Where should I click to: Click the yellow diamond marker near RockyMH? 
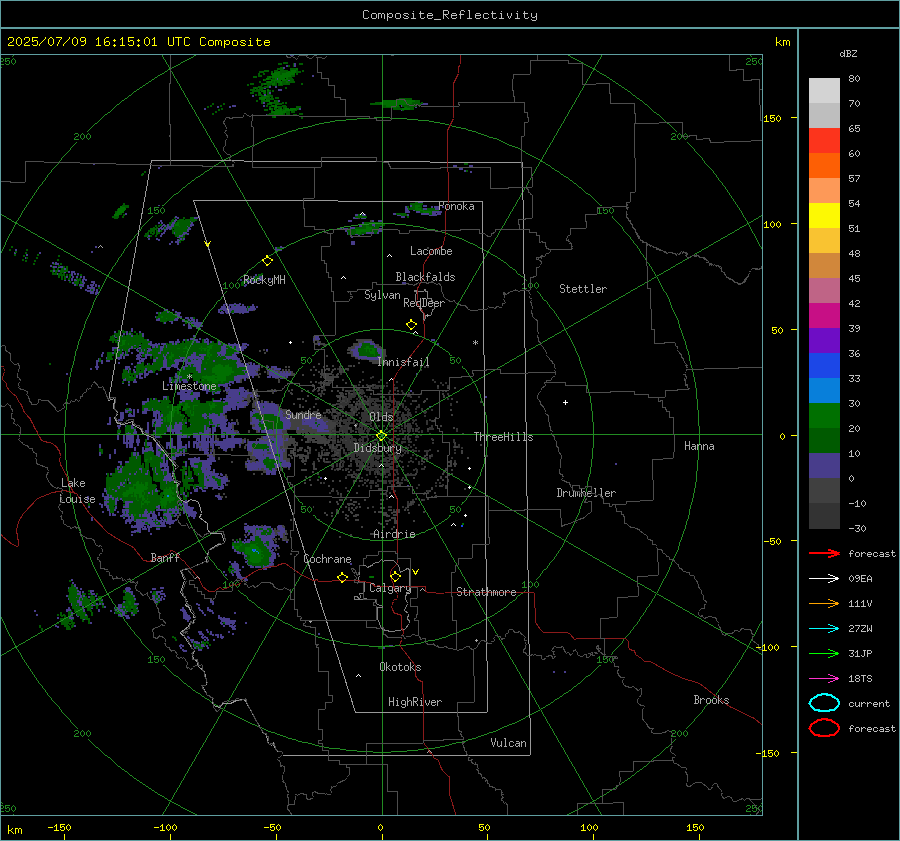click(x=267, y=261)
